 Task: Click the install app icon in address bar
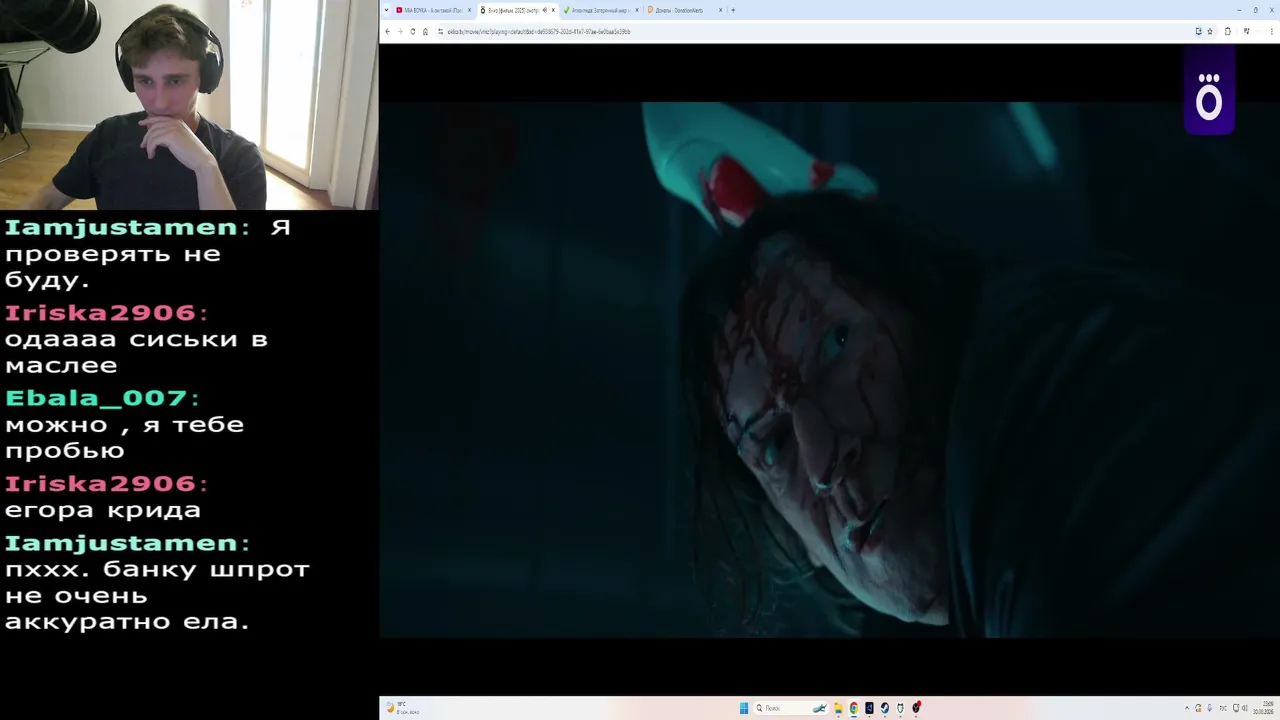pos(1198,31)
